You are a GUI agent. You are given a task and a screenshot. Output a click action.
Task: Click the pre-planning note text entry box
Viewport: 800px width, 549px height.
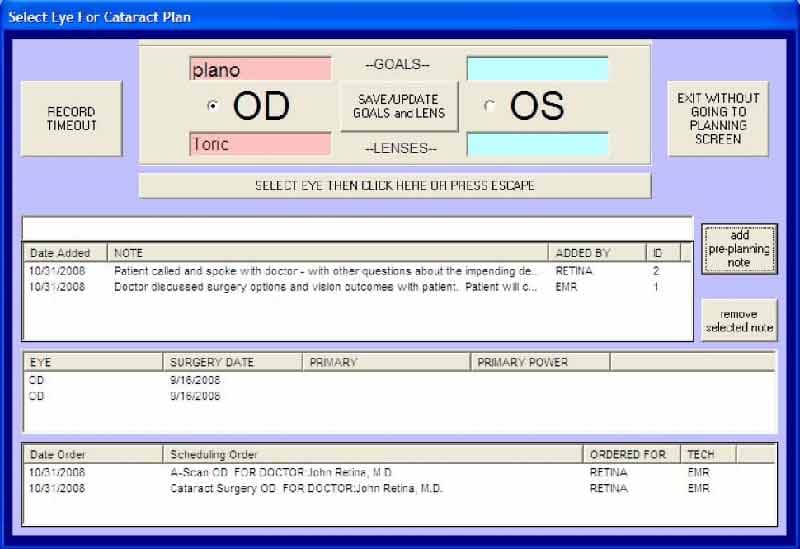(x=357, y=228)
